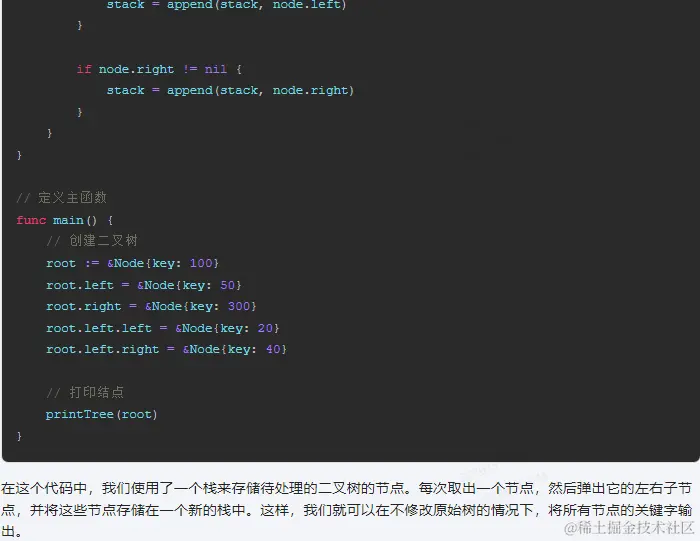Click the paragraph starting '在这个代码中'
700x541 pixels.
[x=346, y=509]
